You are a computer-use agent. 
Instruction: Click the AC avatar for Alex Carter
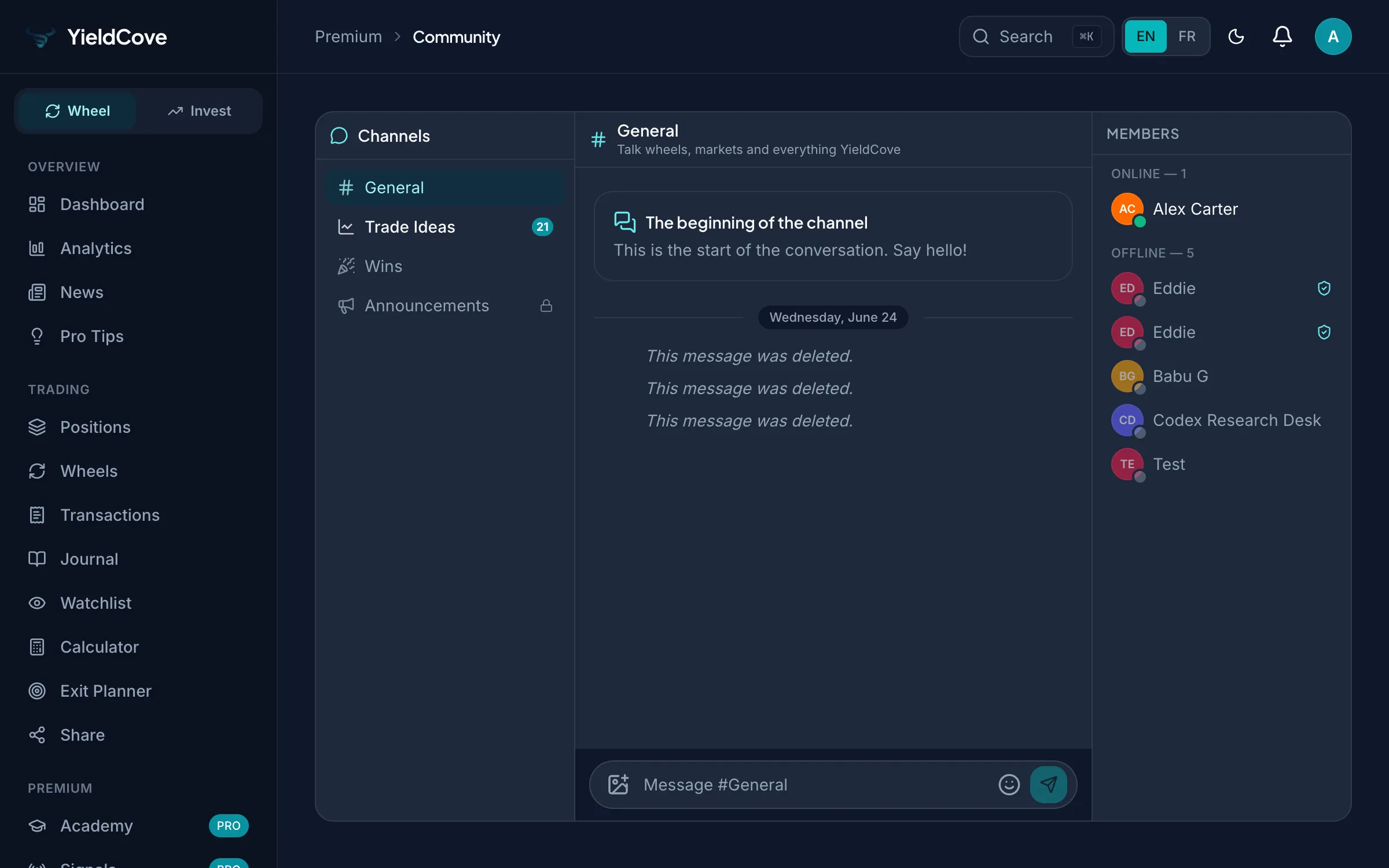(1127, 209)
